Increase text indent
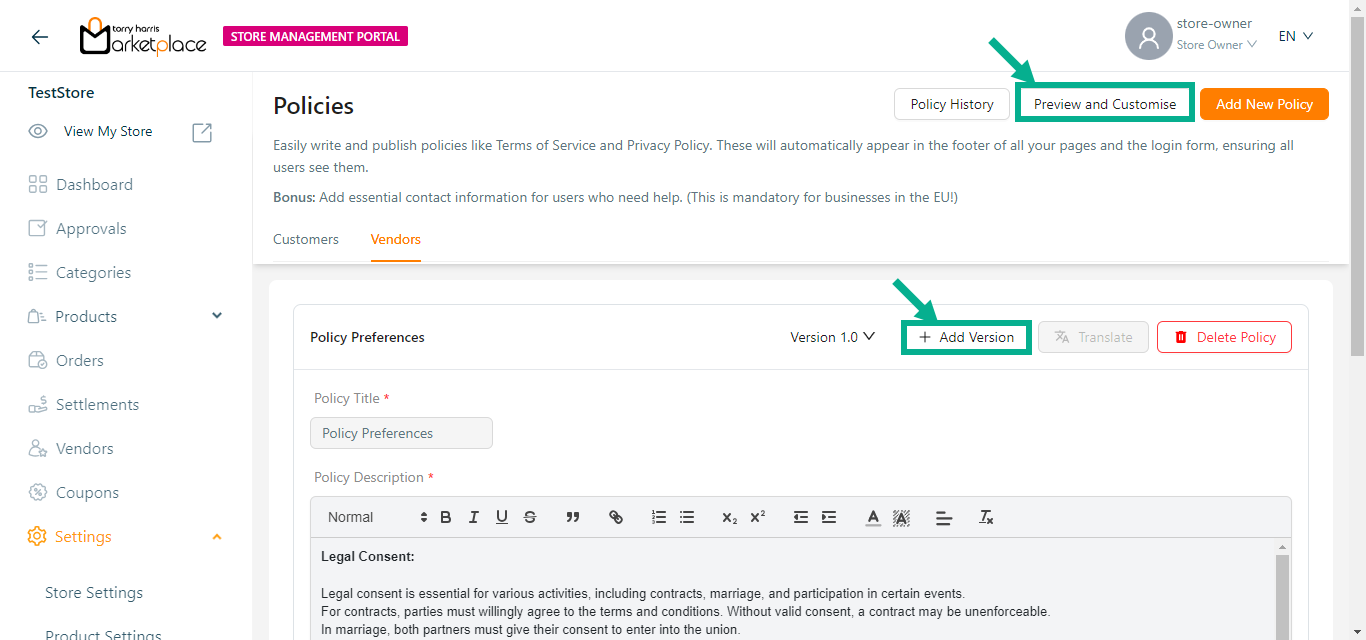Image resolution: width=1366 pixels, height=640 pixels. (829, 517)
